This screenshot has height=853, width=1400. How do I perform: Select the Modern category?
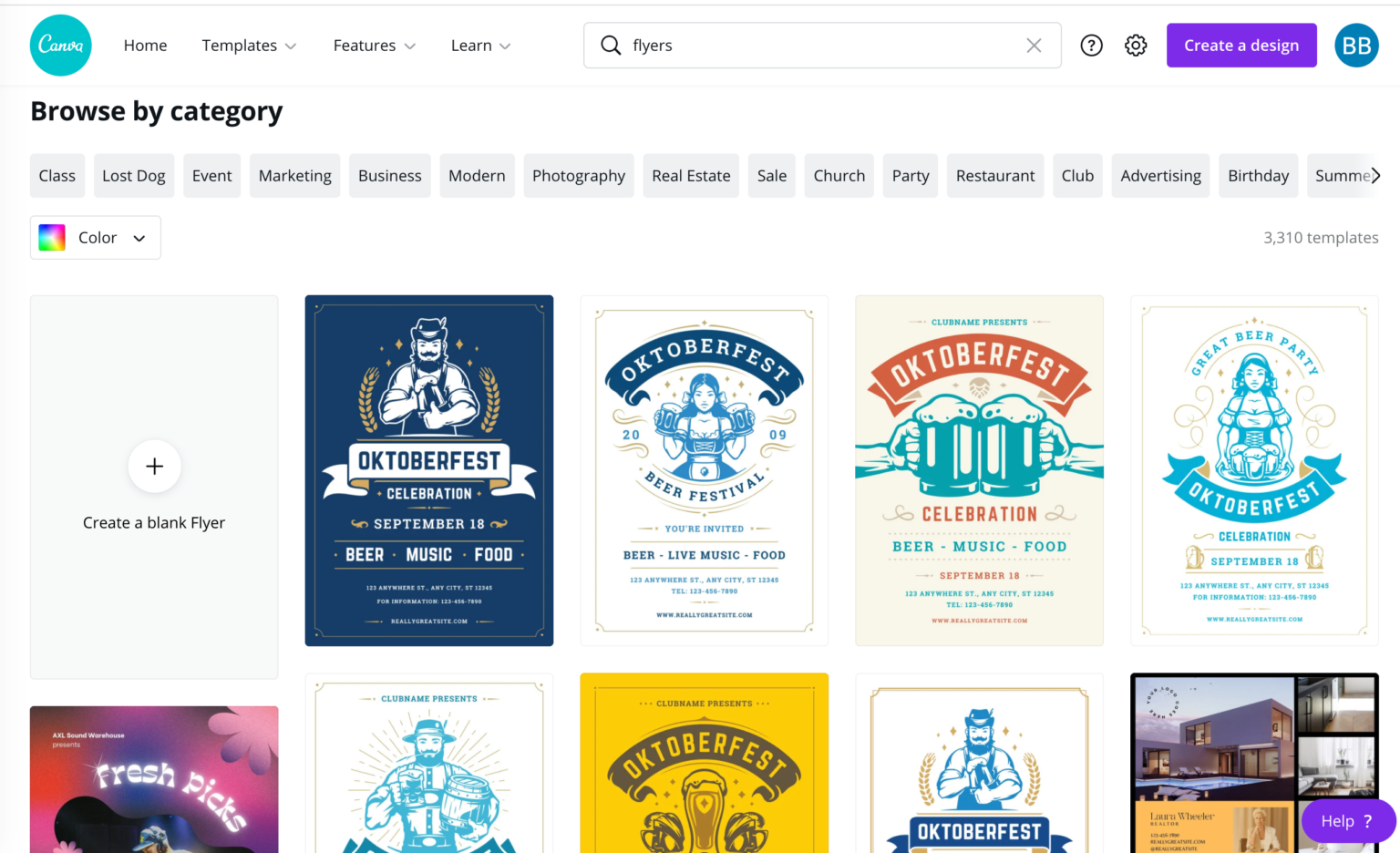pos(477,176)
